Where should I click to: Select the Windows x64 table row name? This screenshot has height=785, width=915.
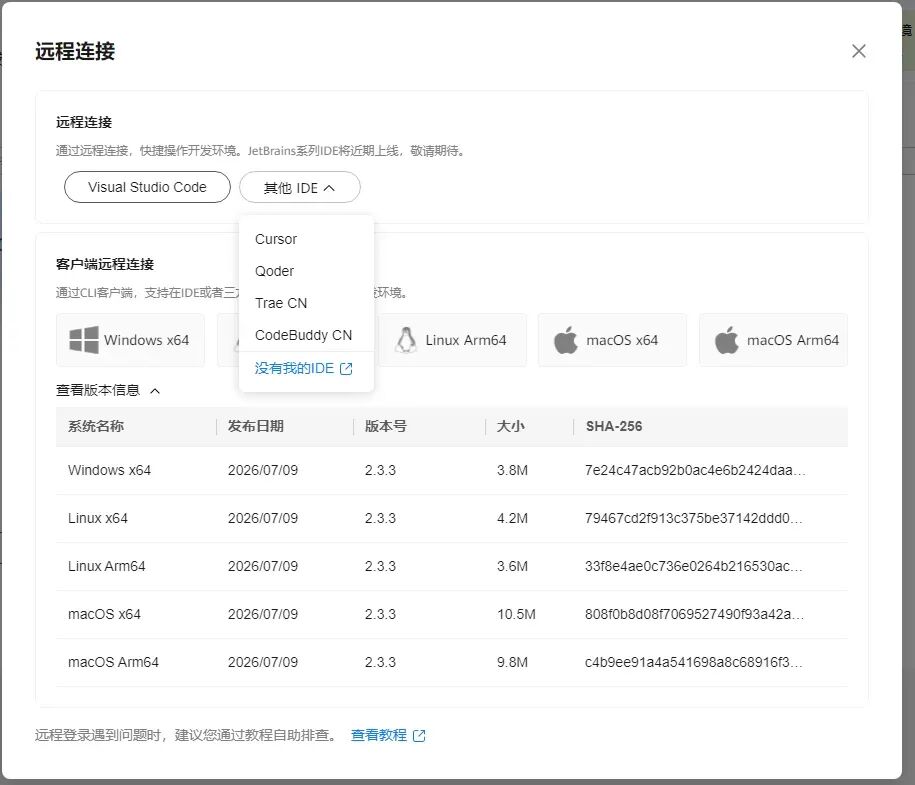point(109,470)
